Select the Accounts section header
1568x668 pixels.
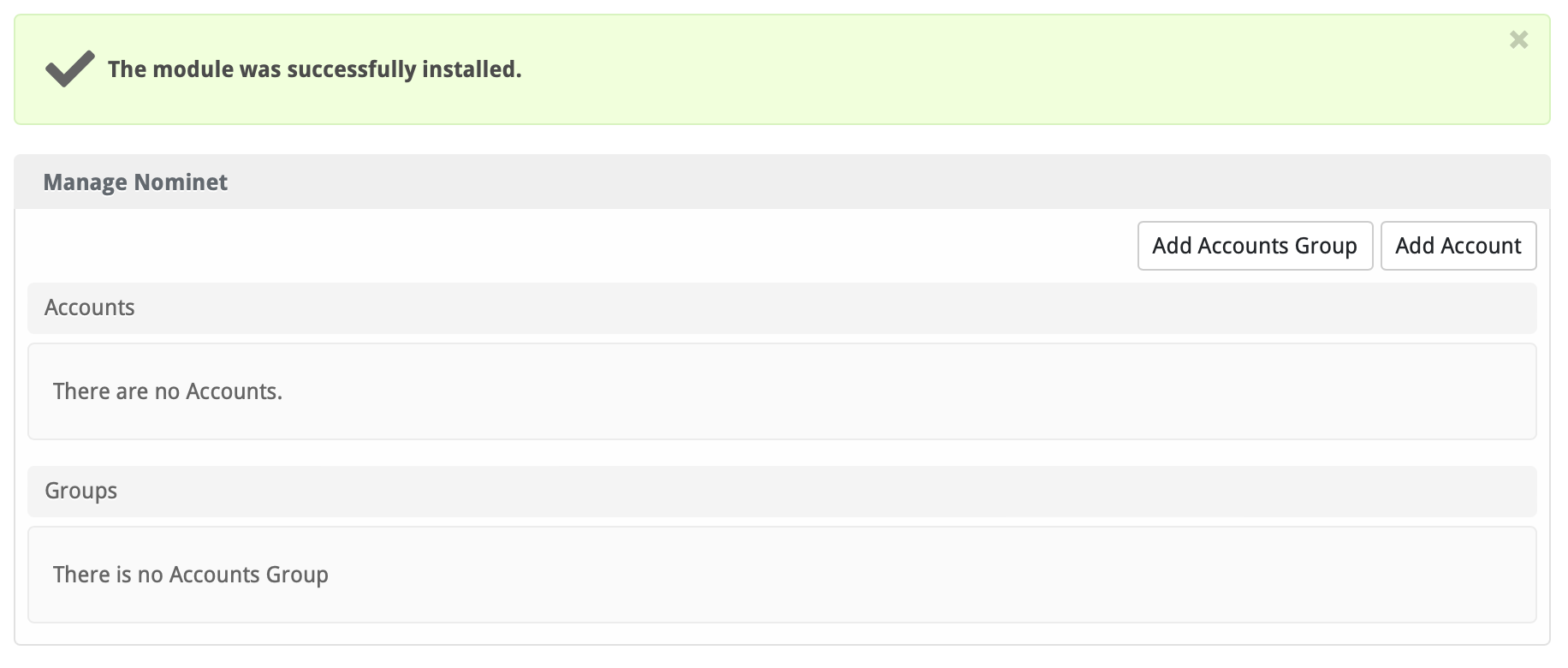click(x=90, y=308)
